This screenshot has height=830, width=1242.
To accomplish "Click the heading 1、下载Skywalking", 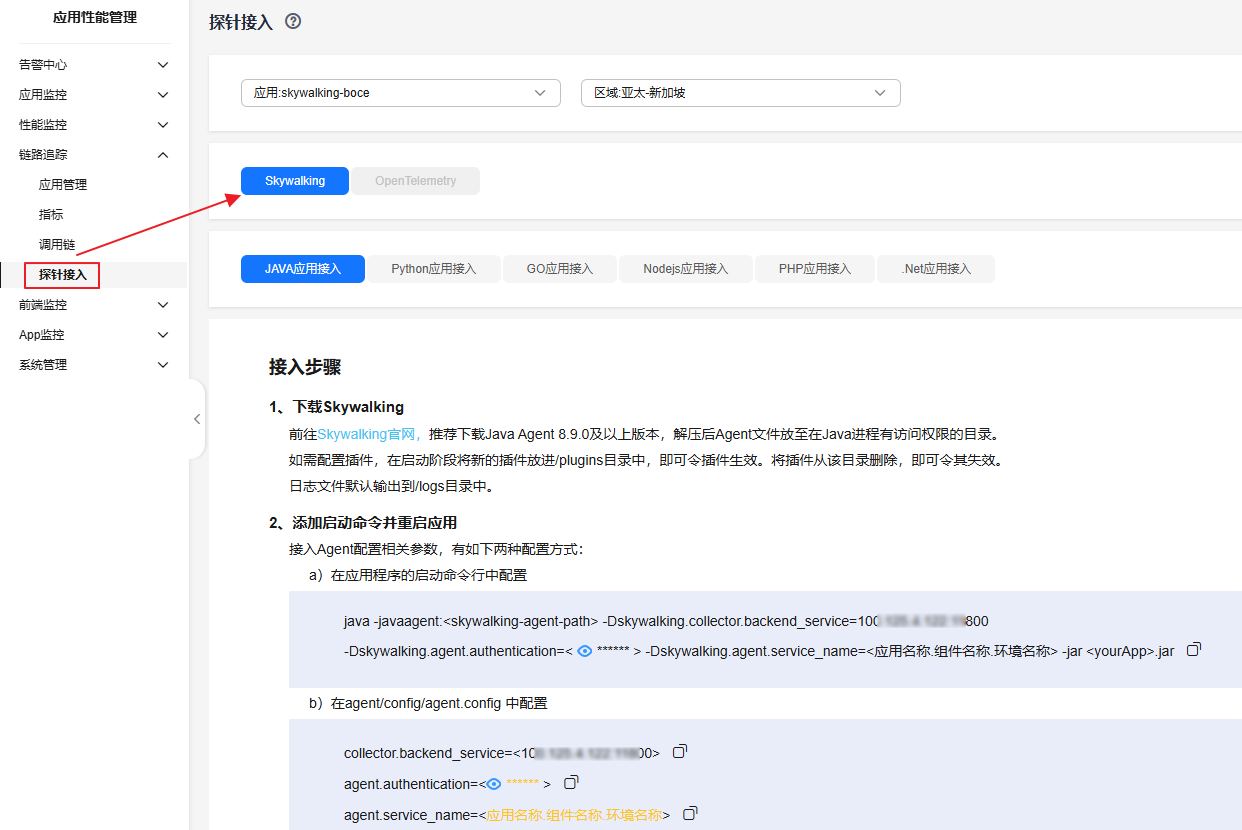I will point(336,407).
